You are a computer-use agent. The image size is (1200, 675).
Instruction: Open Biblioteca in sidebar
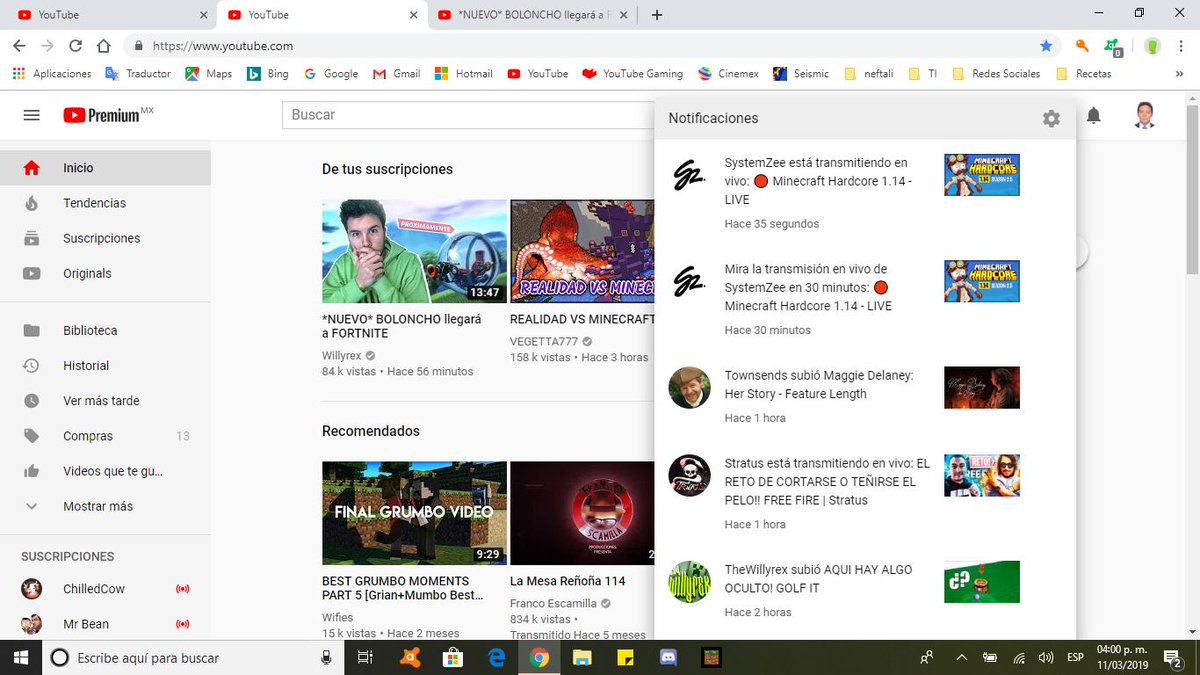[105, 330]
